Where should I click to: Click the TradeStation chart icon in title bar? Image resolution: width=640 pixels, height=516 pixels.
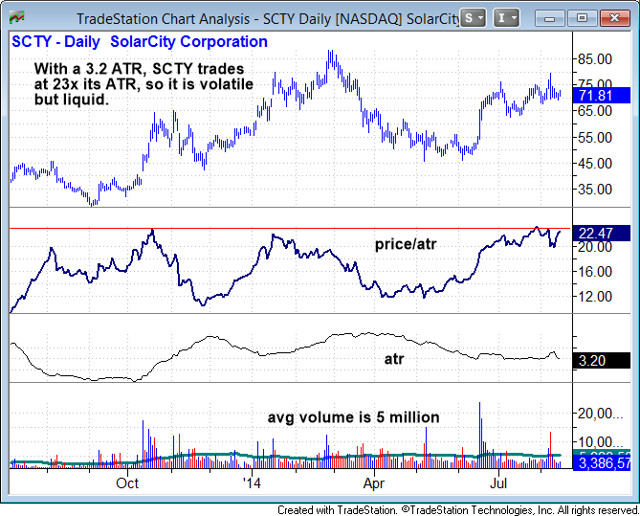pyautogui.click(x=17, y=18)
